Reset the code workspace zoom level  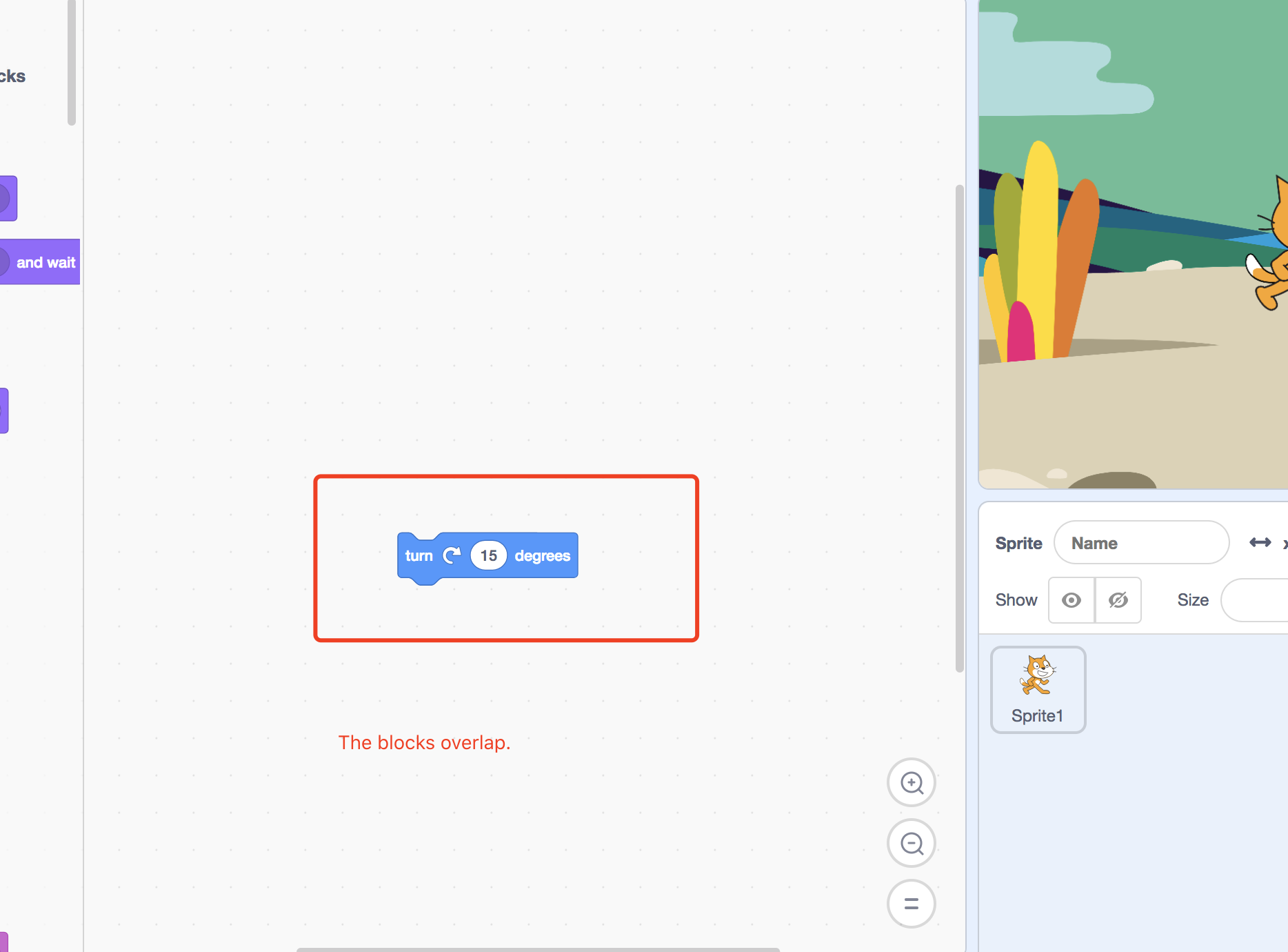click(x=911, y=904)
